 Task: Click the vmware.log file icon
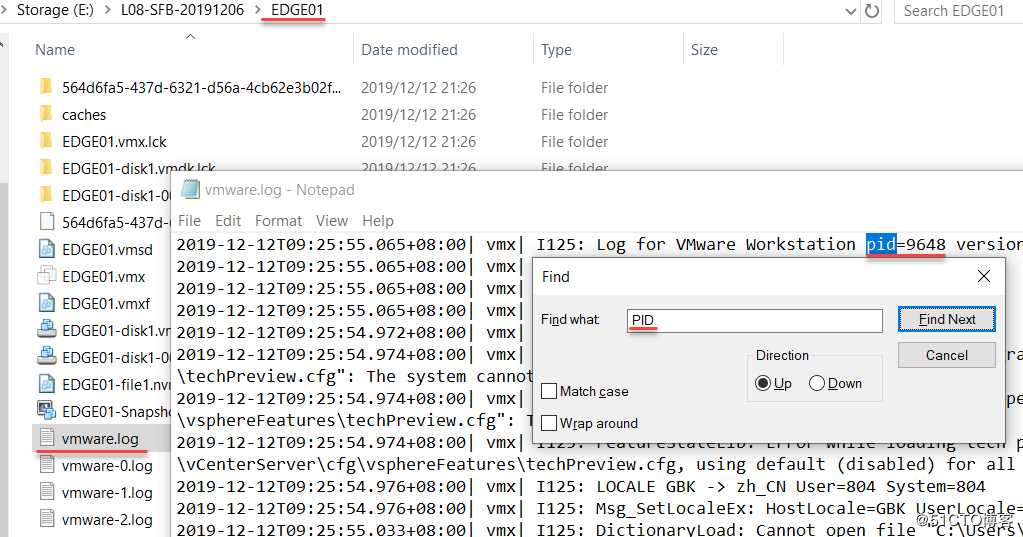tap(46, 438)
